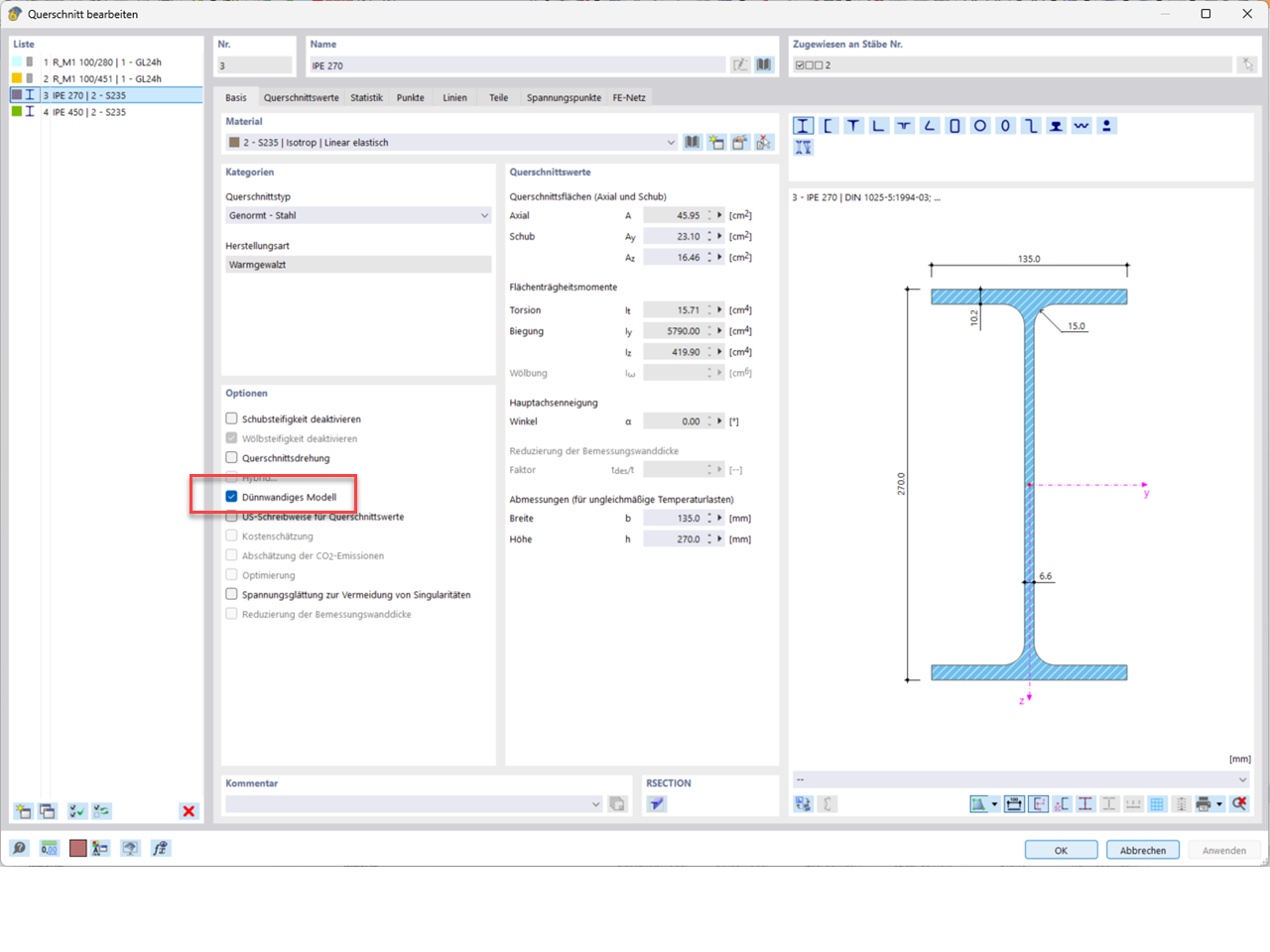1270x952 pixels.
Task: Open the Punkte tab
Action: point(411,97)
